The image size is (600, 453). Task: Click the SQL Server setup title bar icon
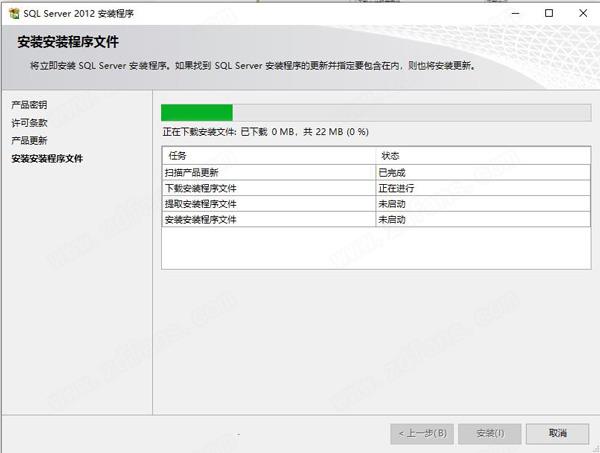pyautogui.click(x=14, y=13)
